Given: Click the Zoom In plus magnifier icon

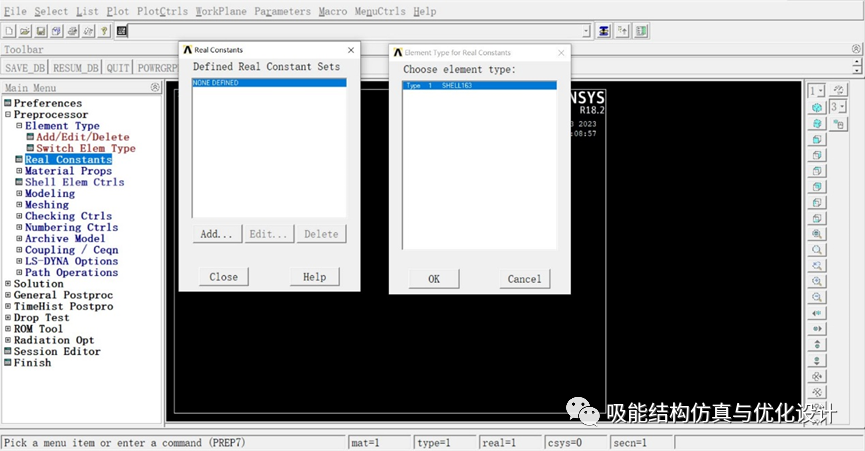Looking at the screenshot, I should click(817, 281).
